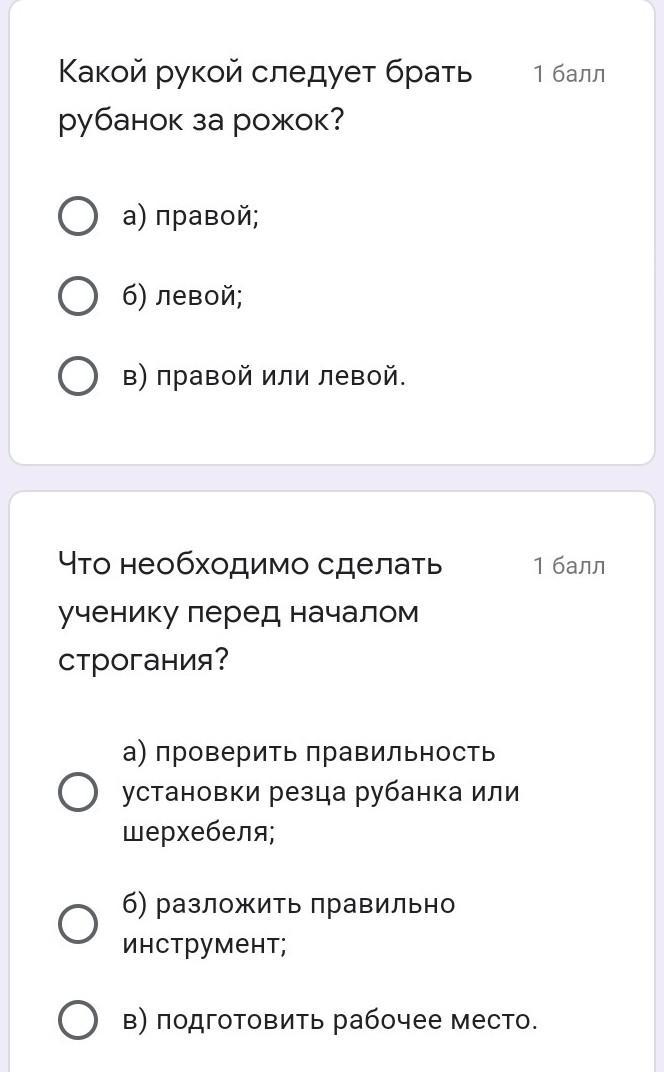Image resolution: width=664 pixels, height=1072 pixels.
Task: Select radio button for "а) правой;"
Action: [78, 216]
